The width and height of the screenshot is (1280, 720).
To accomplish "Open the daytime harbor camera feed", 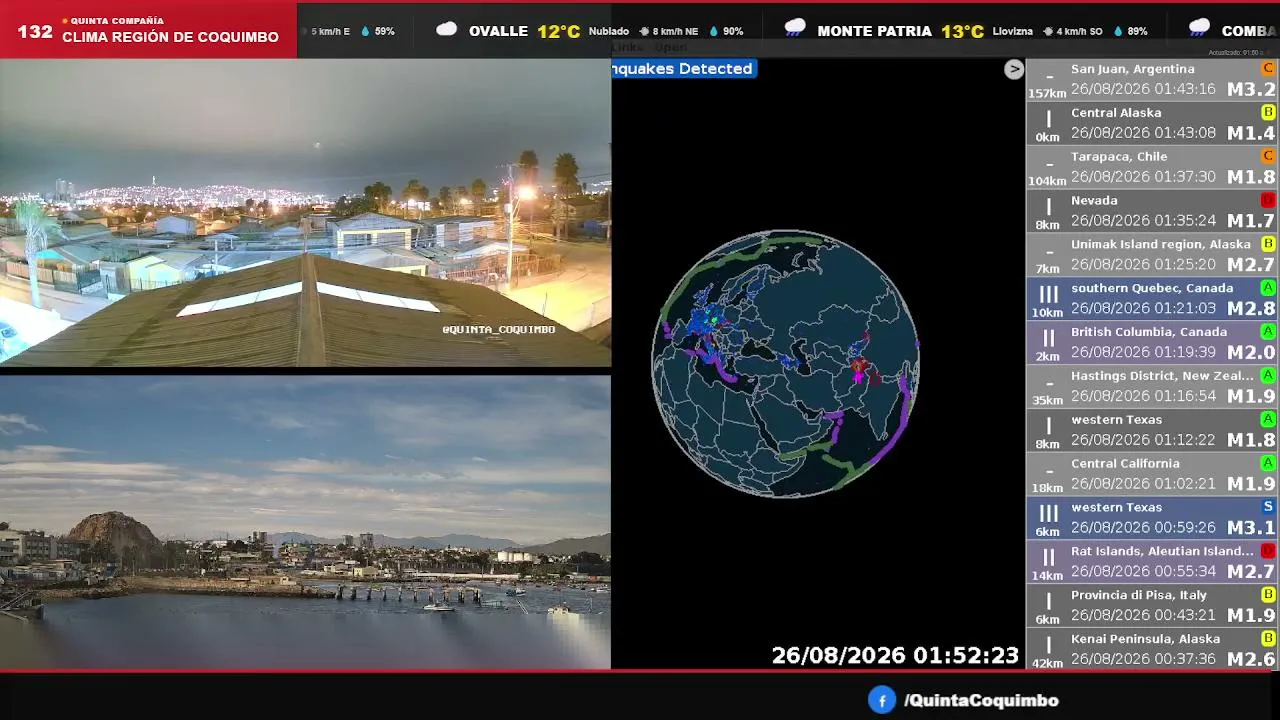I will click(x=305, y=522).
